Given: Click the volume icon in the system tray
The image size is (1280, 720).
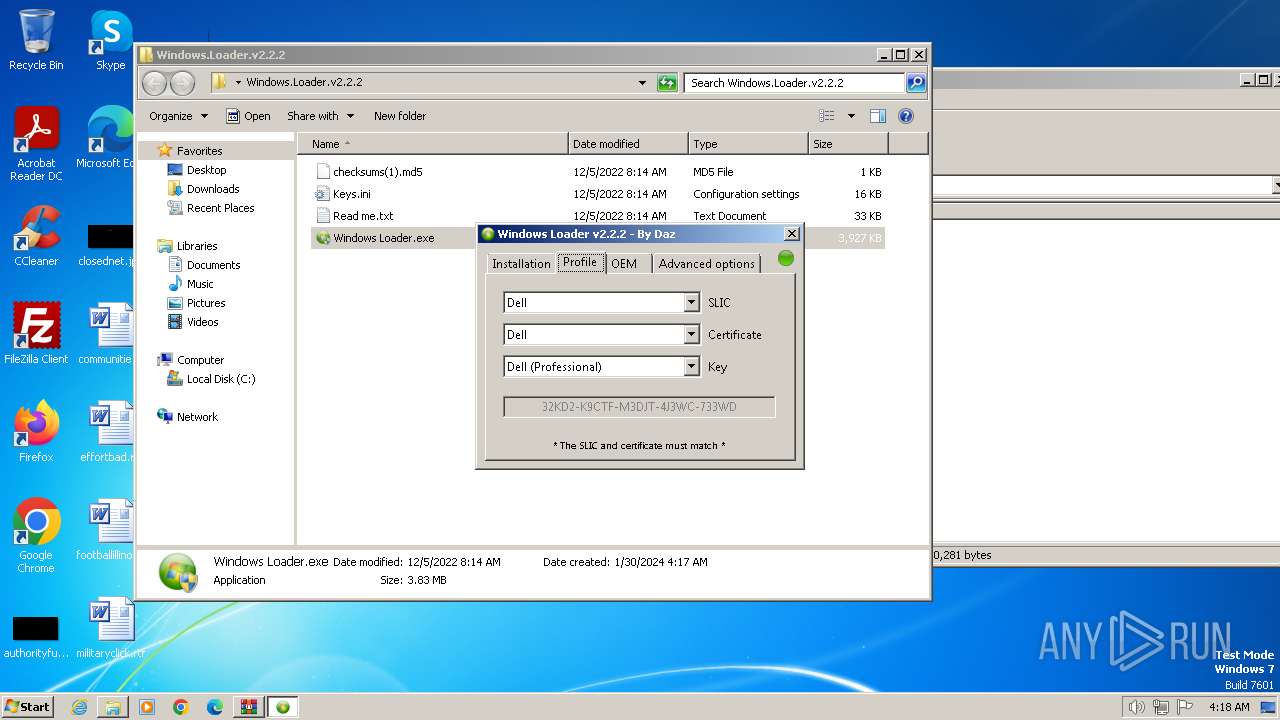Looking at the screenshot, I should click(1136, 707).
